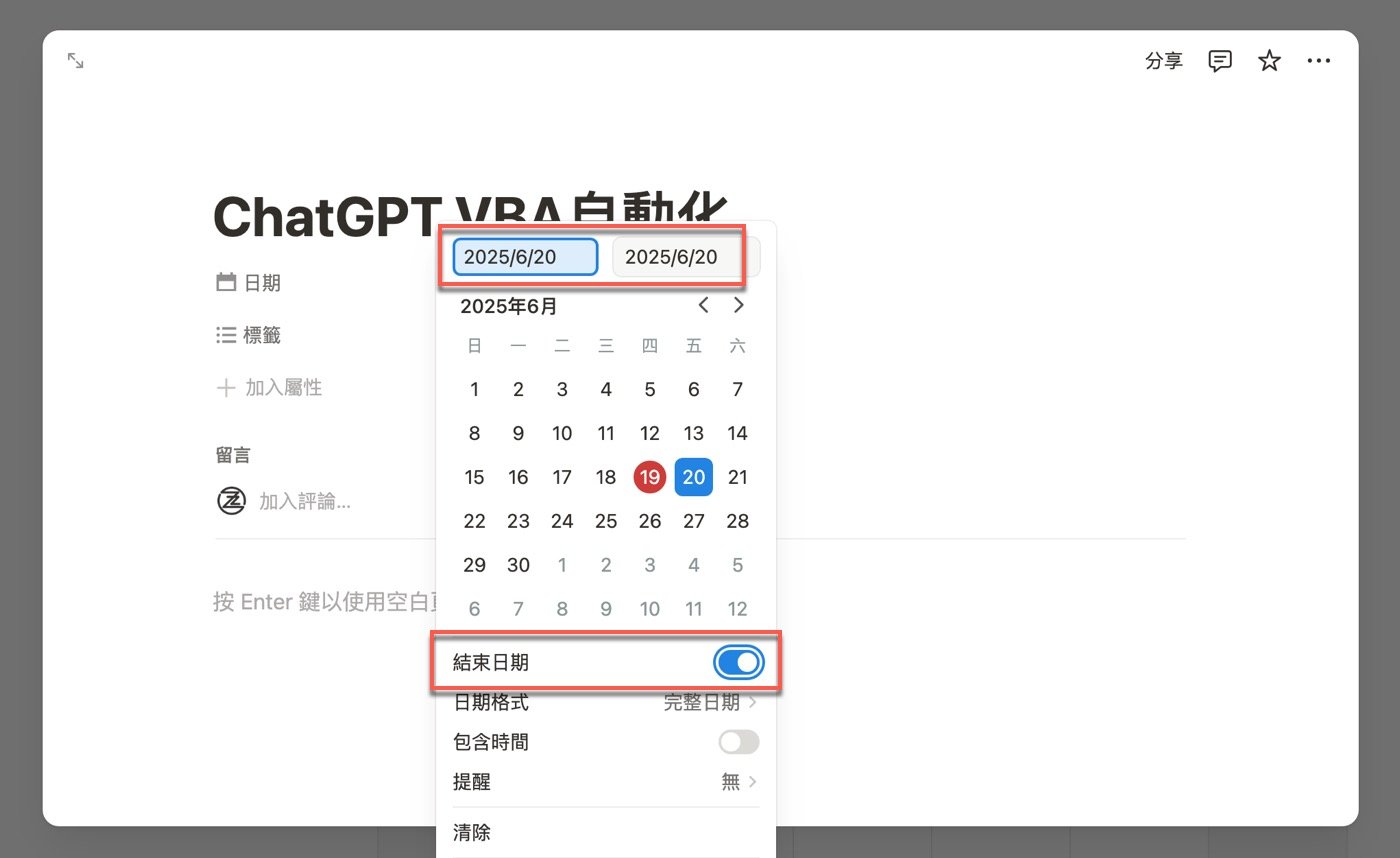Pick June 5 on the calendar

[x=650, y=389]
